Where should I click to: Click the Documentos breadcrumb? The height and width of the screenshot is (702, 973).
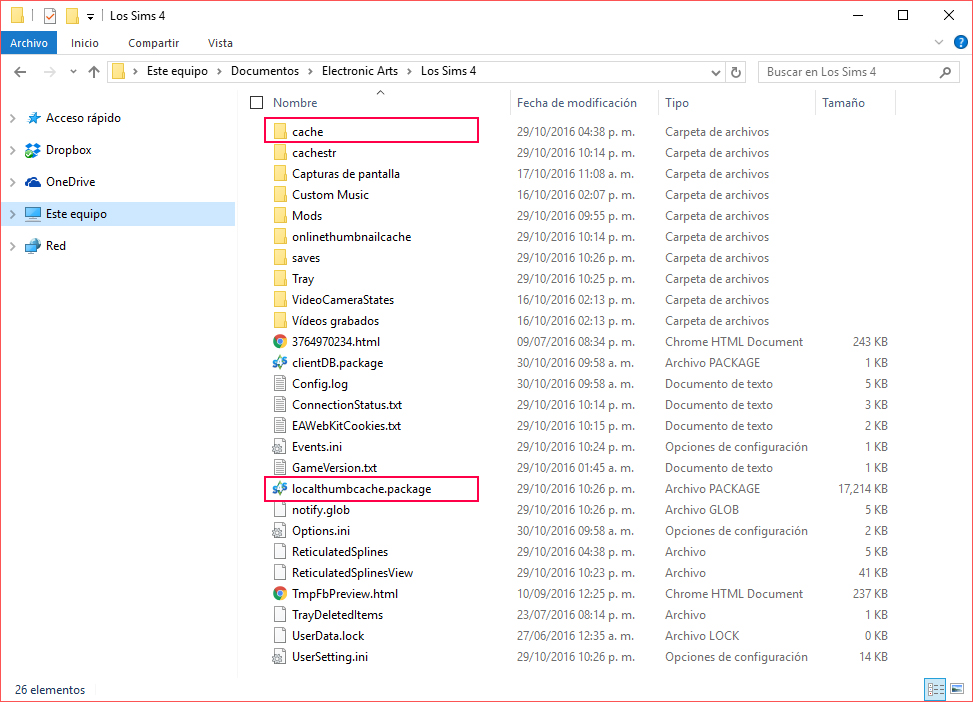(265, 71)
